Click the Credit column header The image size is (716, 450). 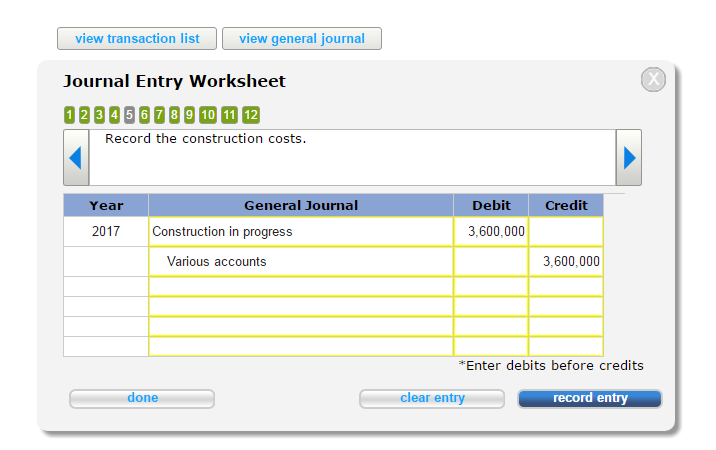pos(566,205)
